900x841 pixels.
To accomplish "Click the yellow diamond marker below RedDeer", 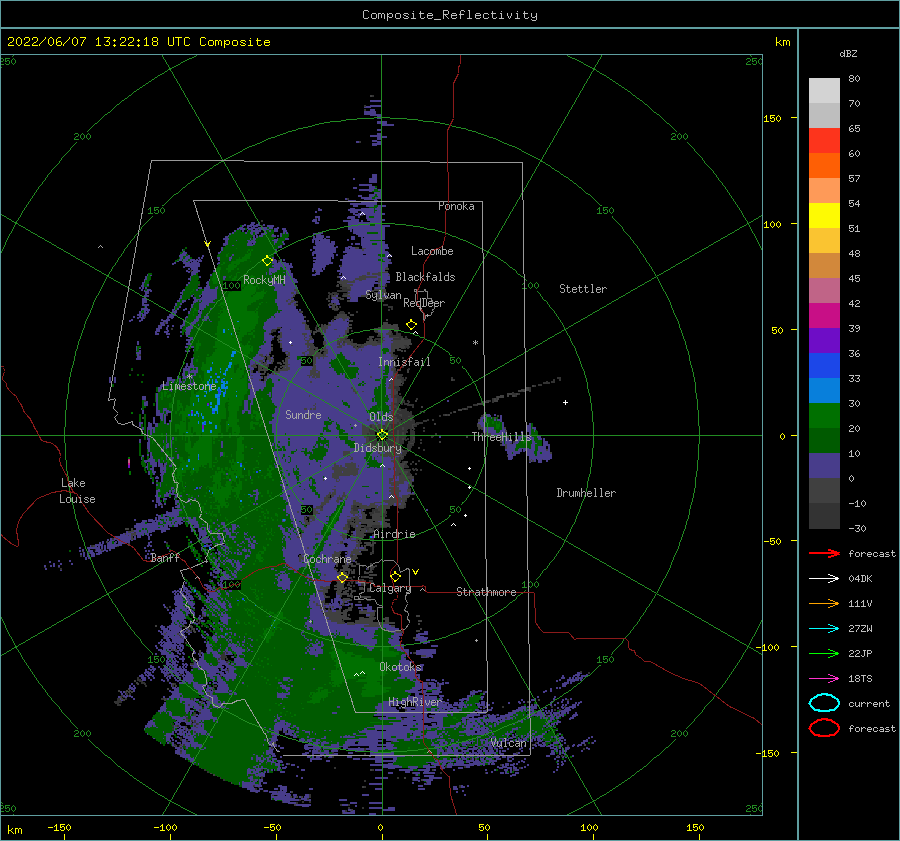I will [x=411, y=325].
